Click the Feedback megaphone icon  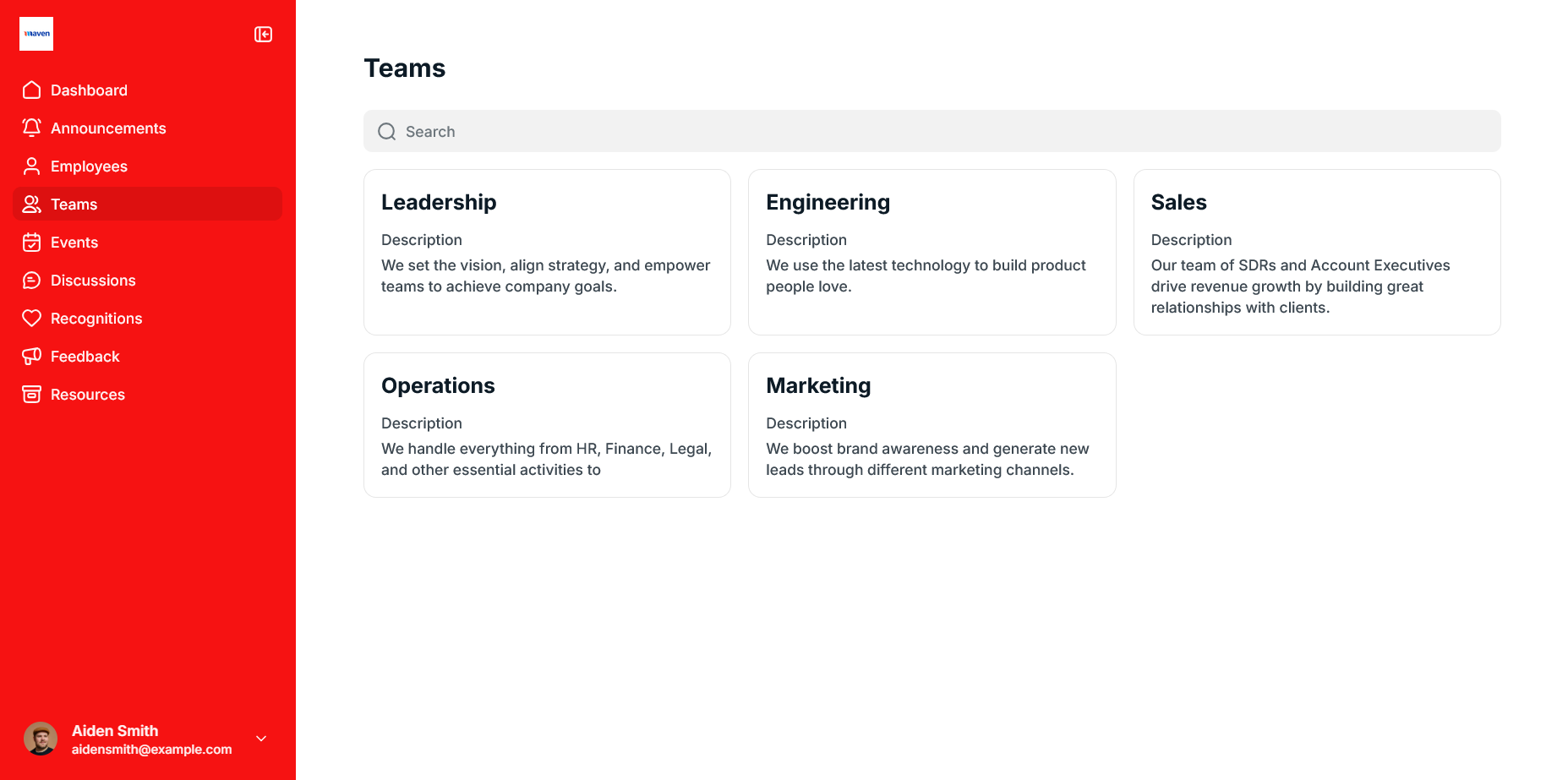click(x=32, y=357)
